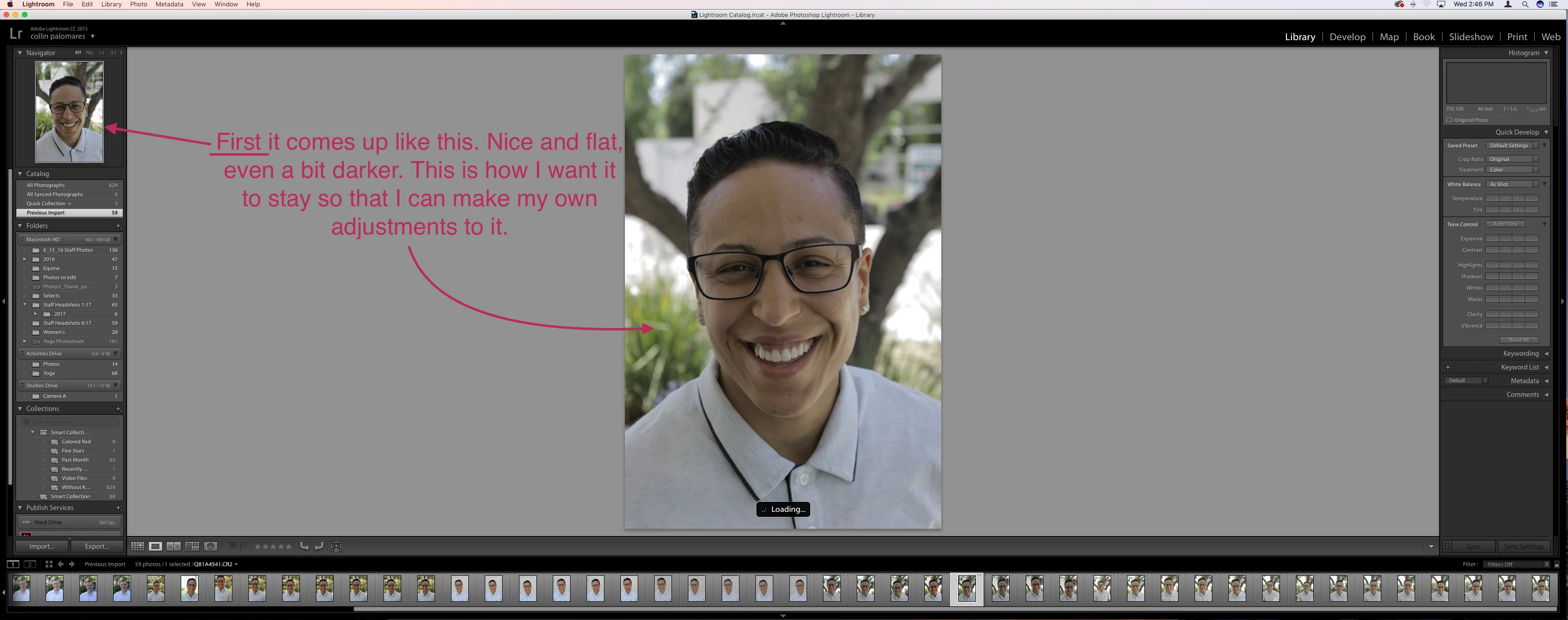Click the Draw Face Region tool
The height and width of the screenshot is (620, 1568).
(x=336, y=547)
